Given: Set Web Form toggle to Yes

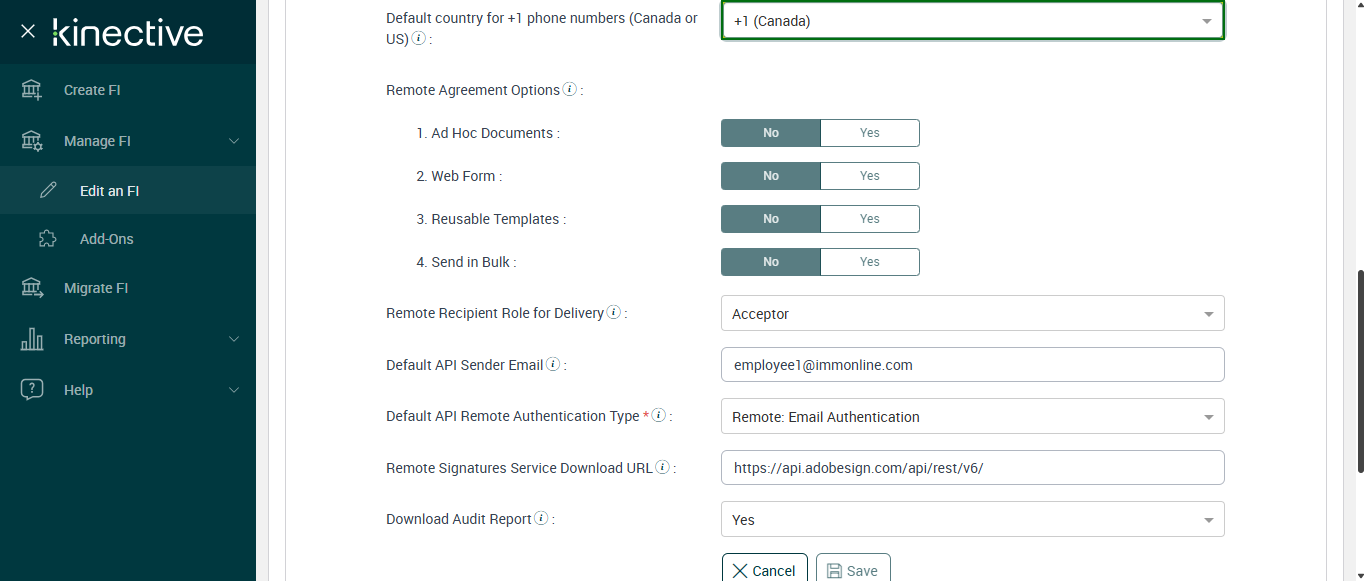Looking at the screenshot, I should 869,176.
